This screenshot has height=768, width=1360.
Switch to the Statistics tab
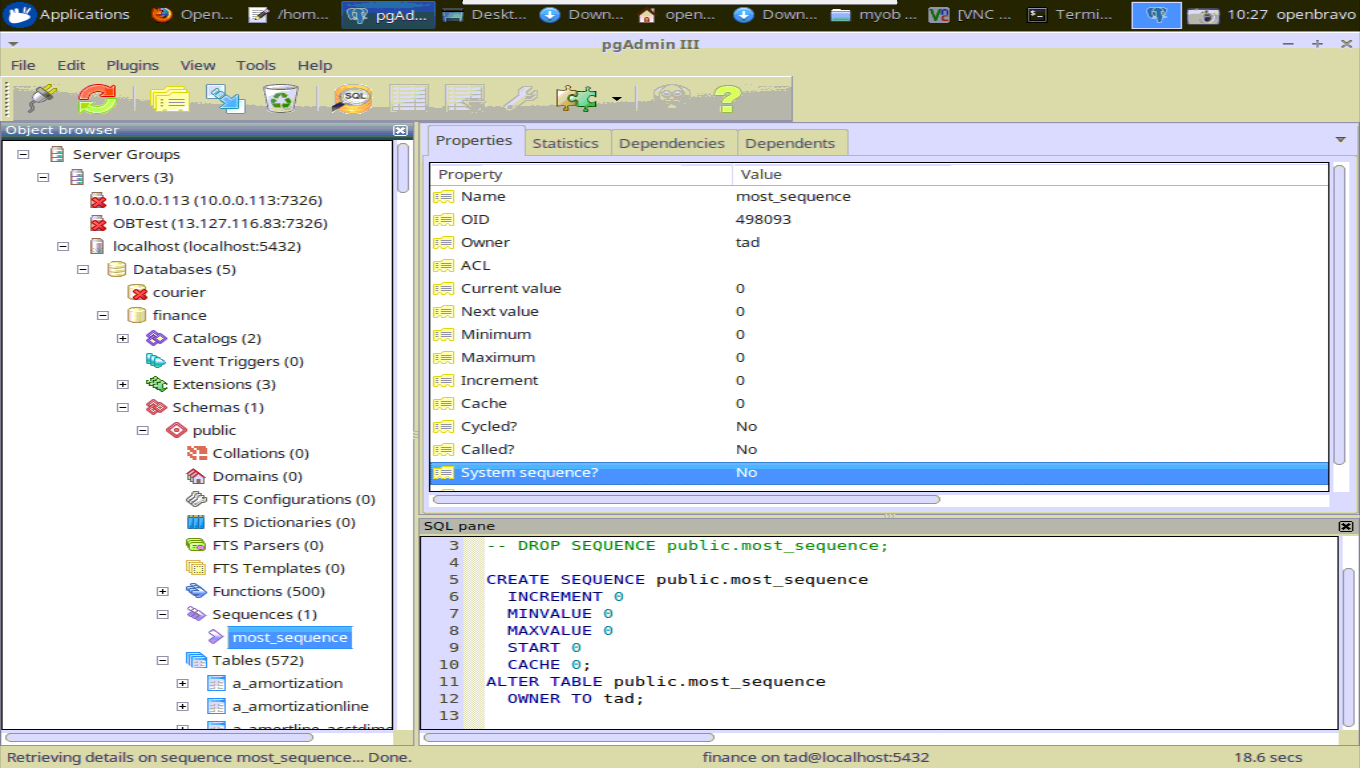(x=565, y=143)
